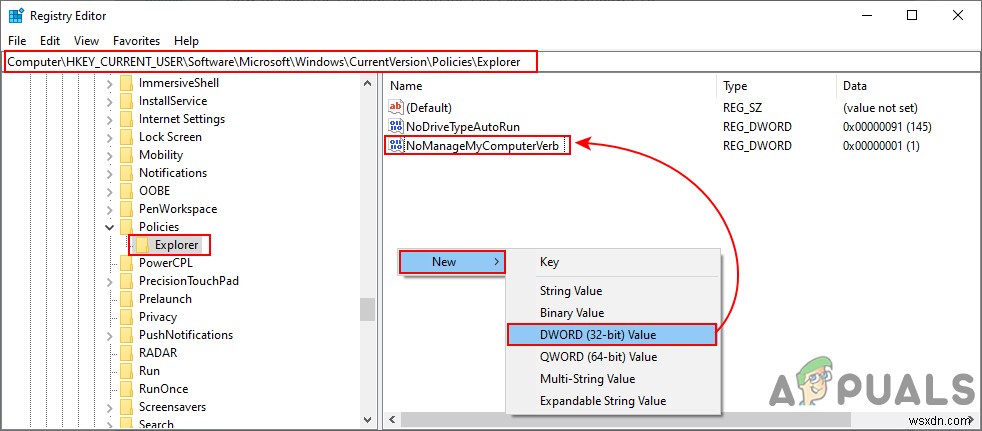
Task: Expand the PushNotifications key
Action: coord(110,336)
